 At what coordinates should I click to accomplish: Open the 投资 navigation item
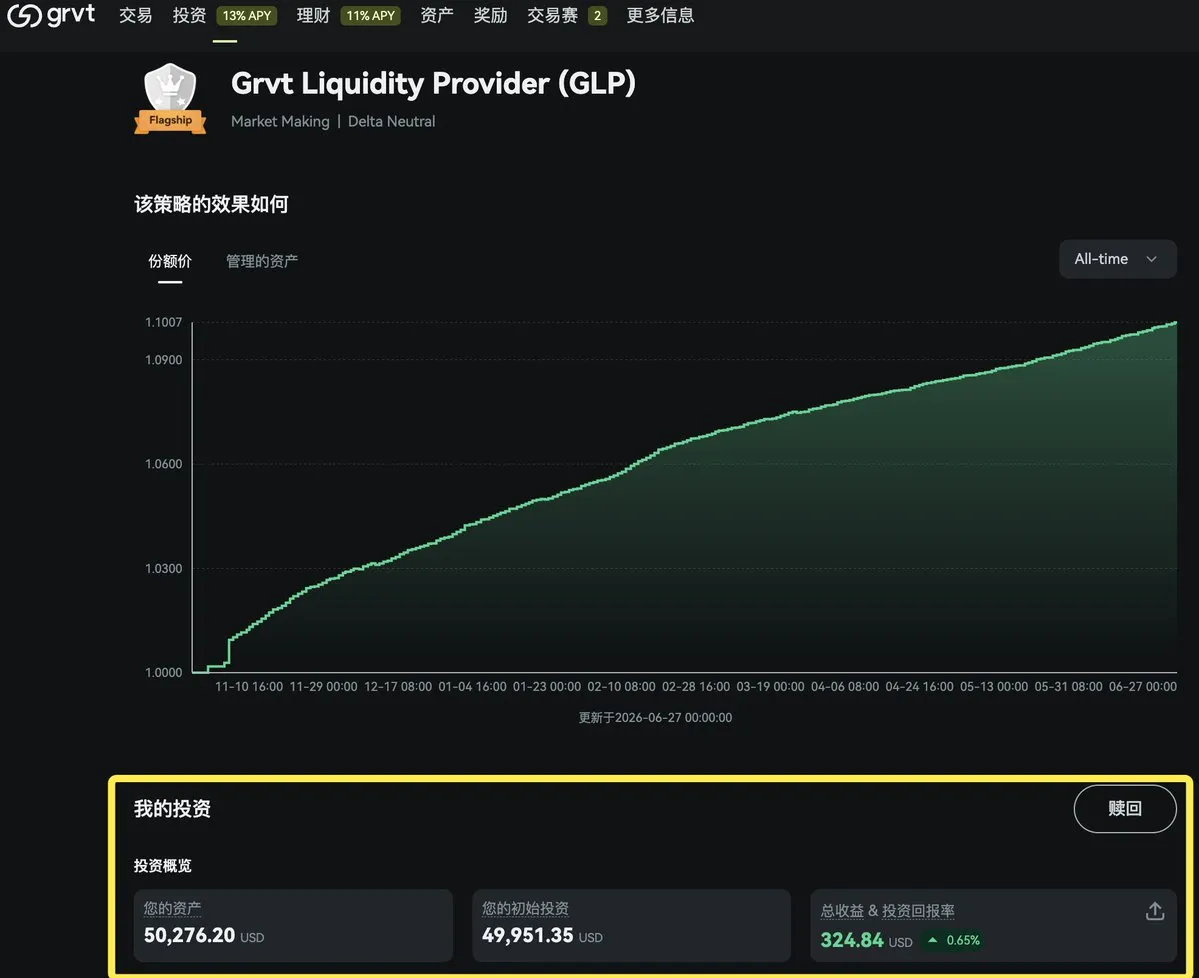[x=189, y=15]
